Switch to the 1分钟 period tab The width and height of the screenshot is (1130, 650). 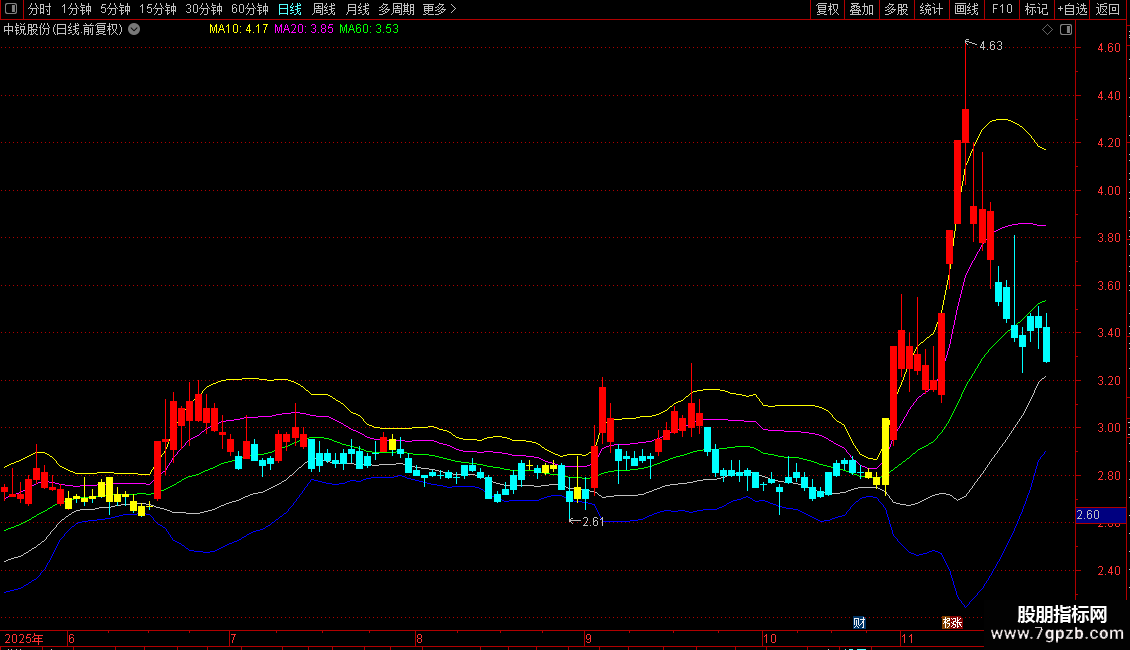(76, 9)
